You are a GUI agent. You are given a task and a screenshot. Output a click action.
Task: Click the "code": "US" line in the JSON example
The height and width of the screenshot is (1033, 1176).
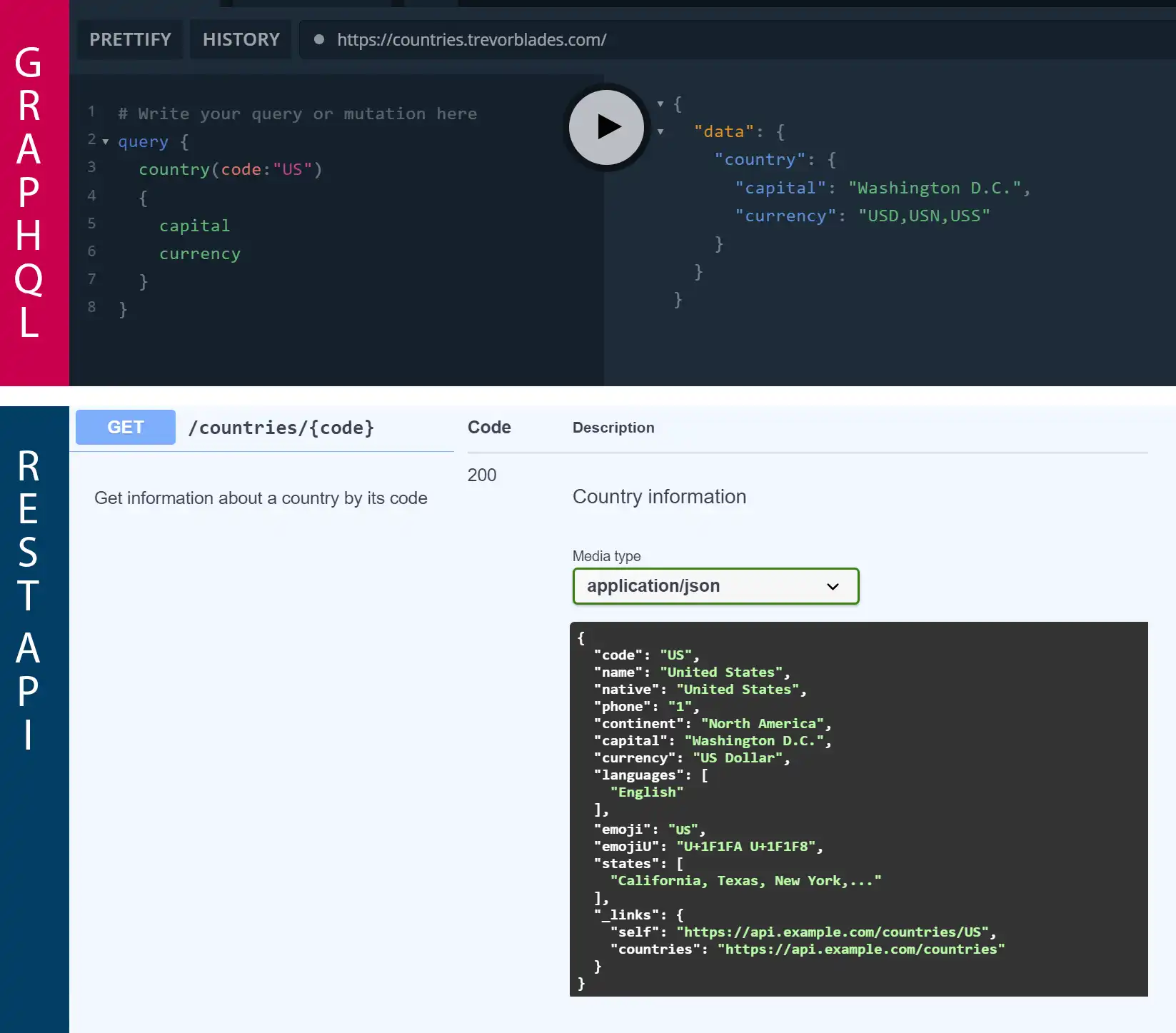646,655
